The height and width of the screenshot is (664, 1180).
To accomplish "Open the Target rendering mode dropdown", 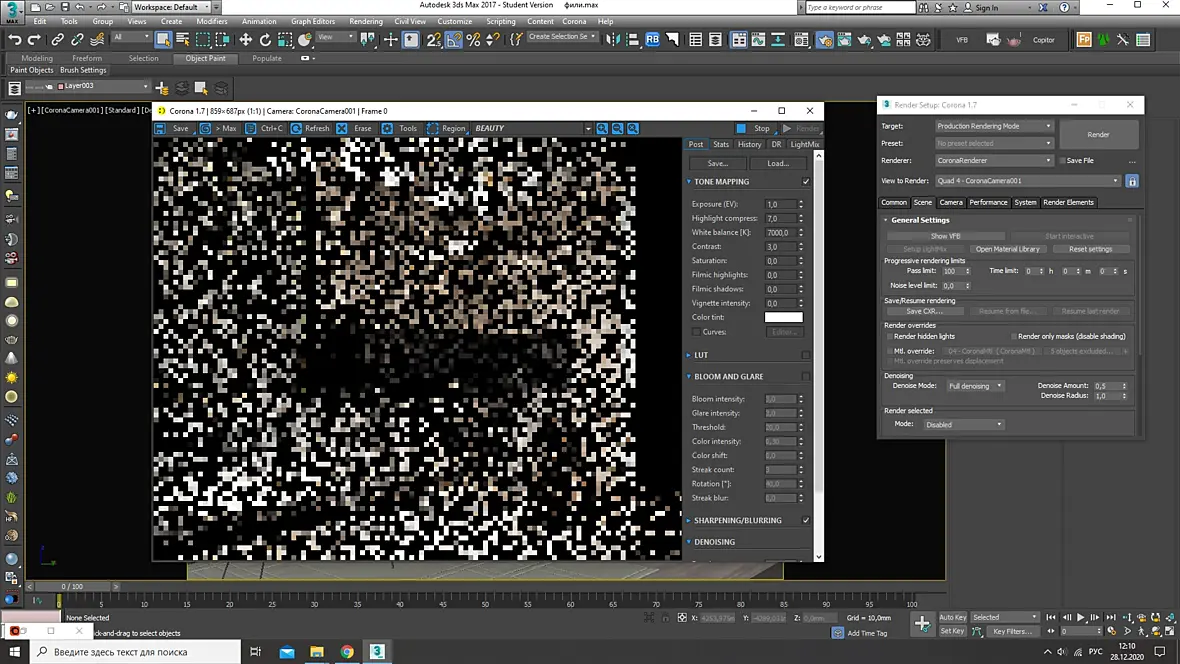I will coord(993,126).
